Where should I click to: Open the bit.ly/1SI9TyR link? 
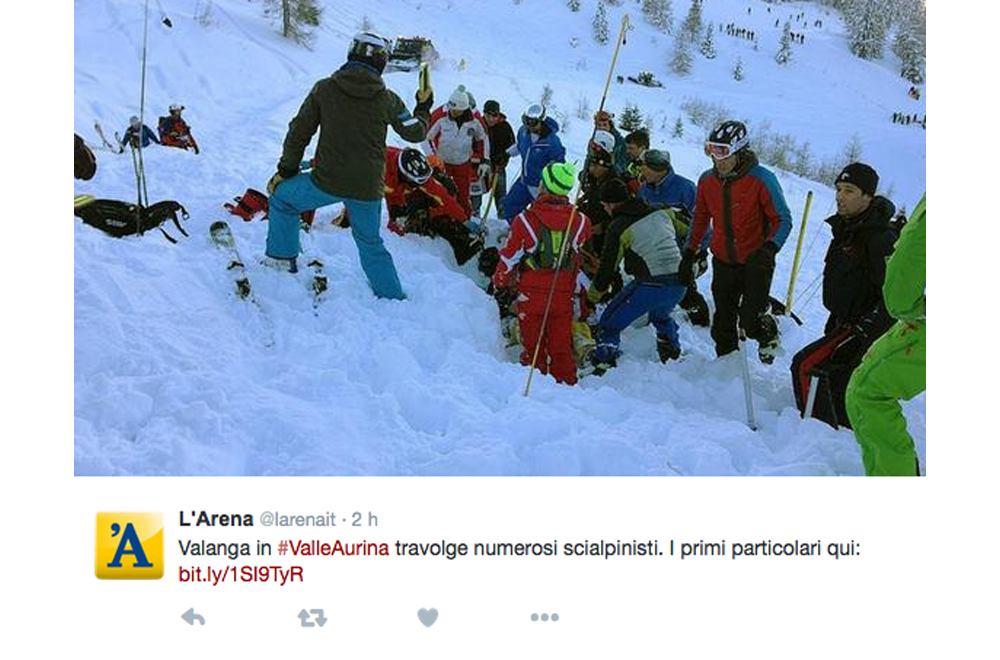click(x=240, y=575)
